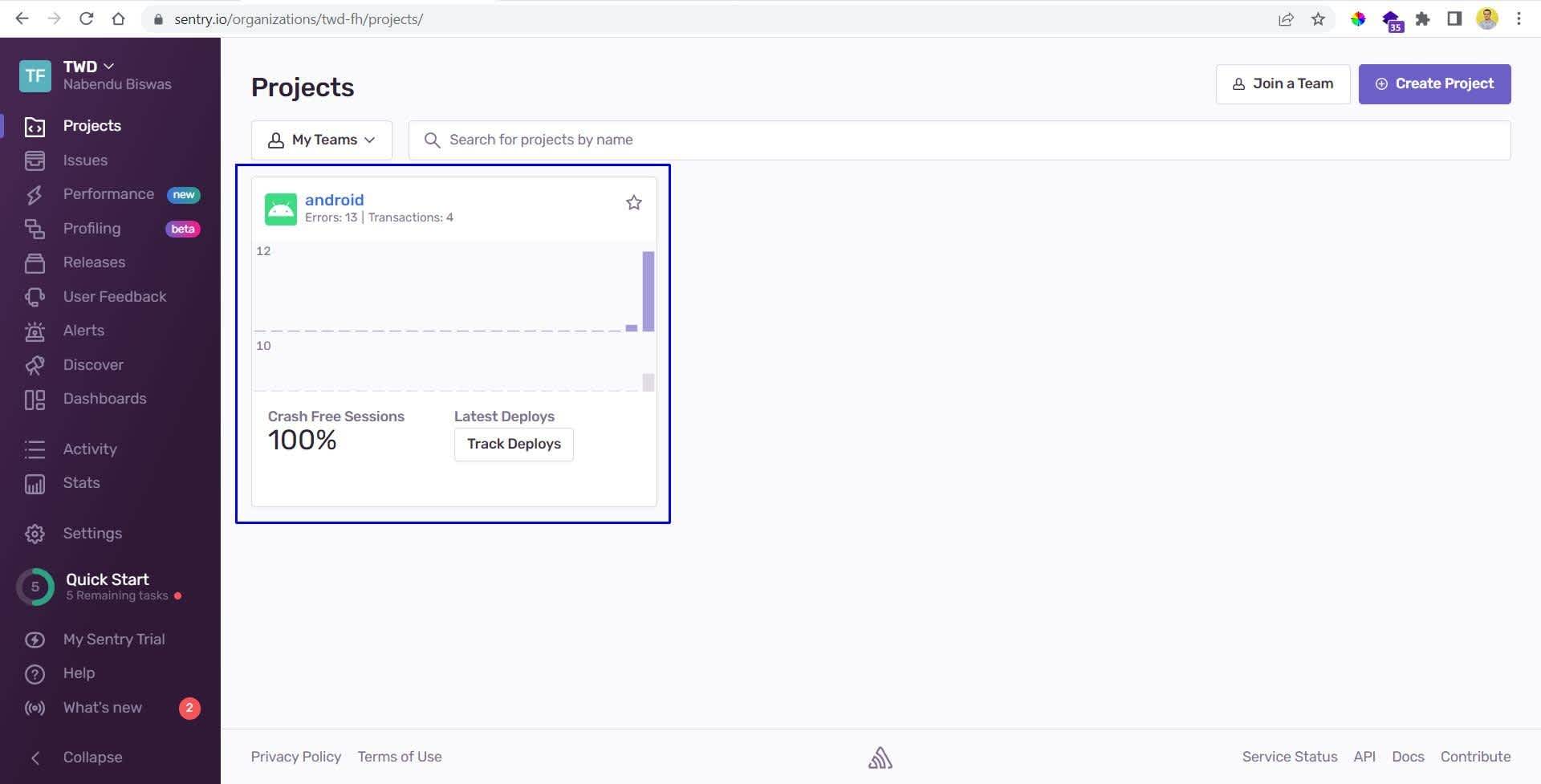Open the Profiling sidebar icon

[35, 229]
